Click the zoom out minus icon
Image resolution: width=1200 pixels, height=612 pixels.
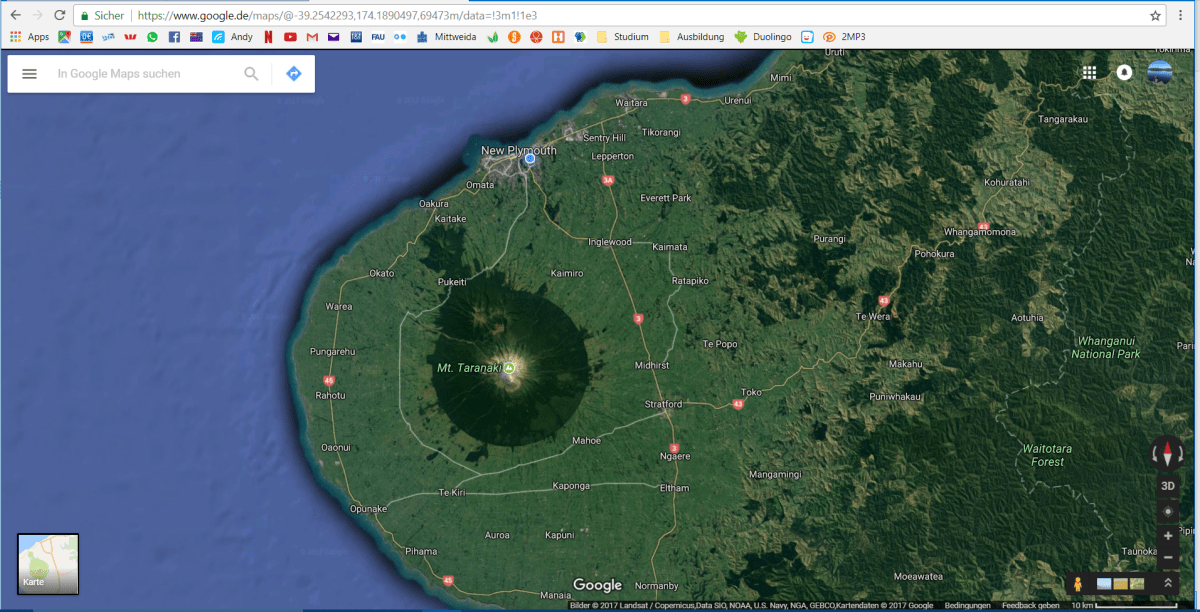(x=1167, y=556)
